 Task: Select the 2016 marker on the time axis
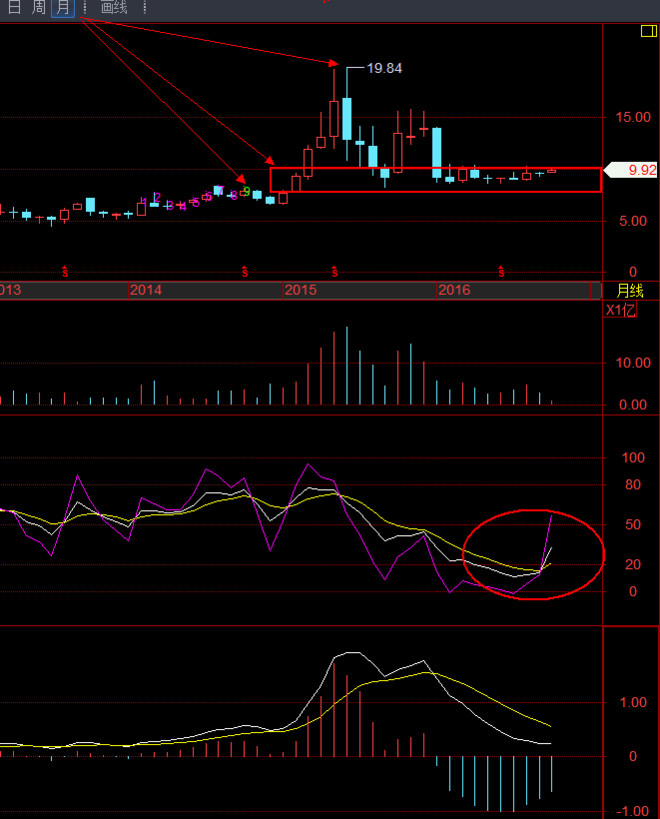click(x=454, y=290)
